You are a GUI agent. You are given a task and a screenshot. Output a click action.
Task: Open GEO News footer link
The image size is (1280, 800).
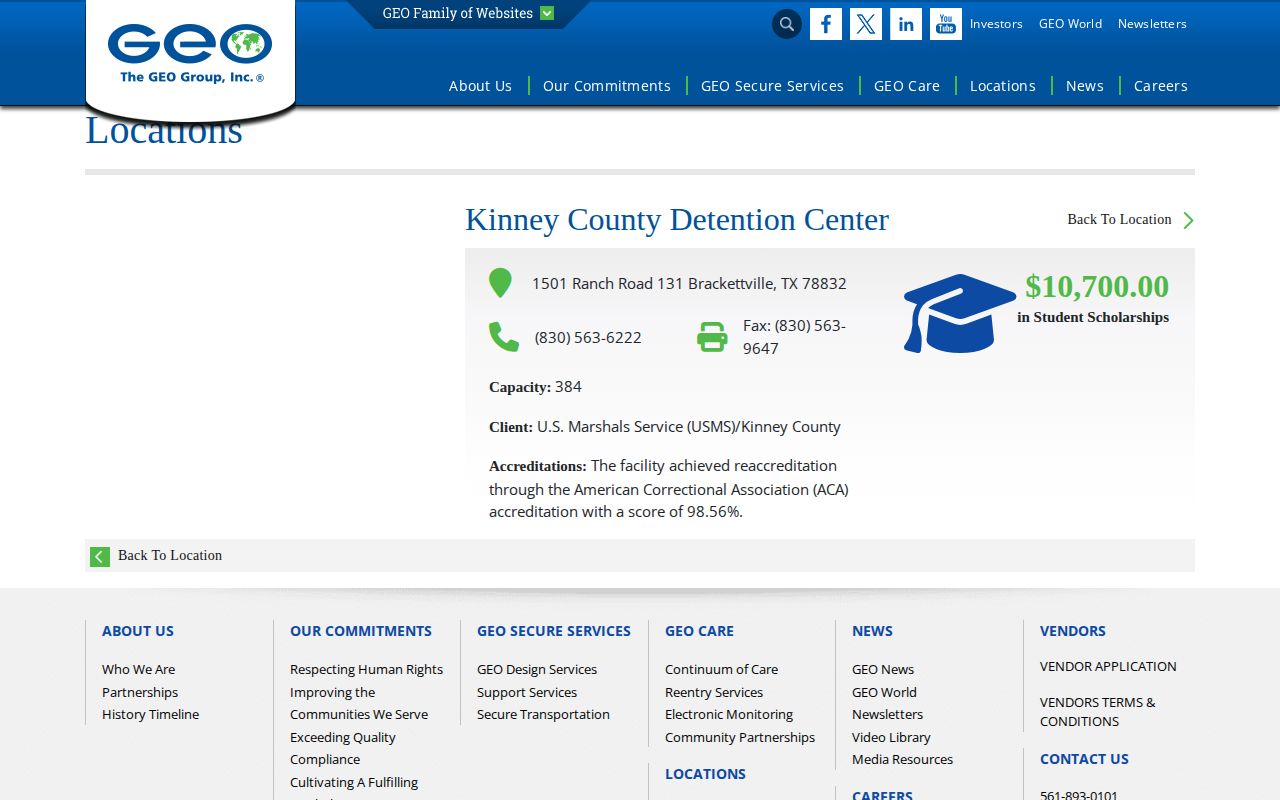point(883,670)
